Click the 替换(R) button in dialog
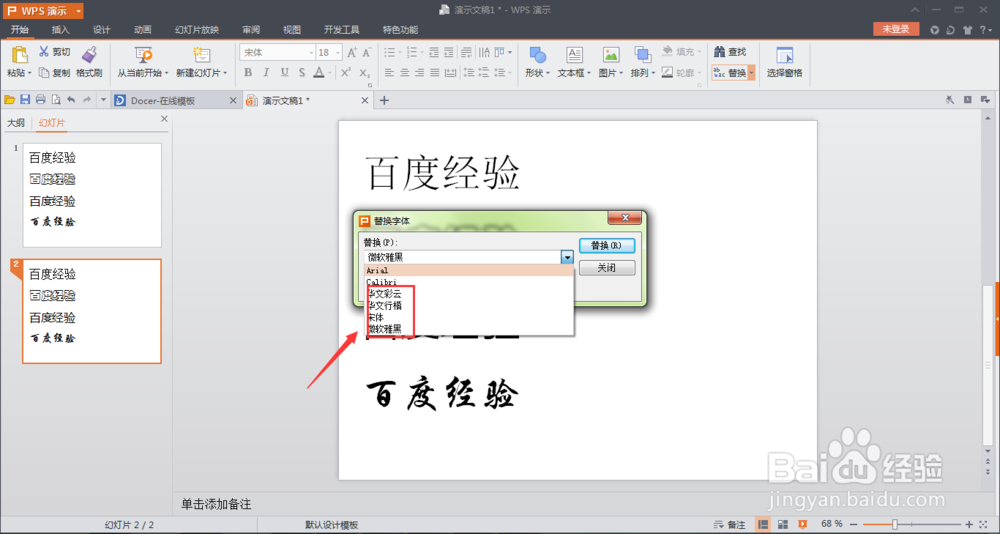 click(x=607, y=245)
